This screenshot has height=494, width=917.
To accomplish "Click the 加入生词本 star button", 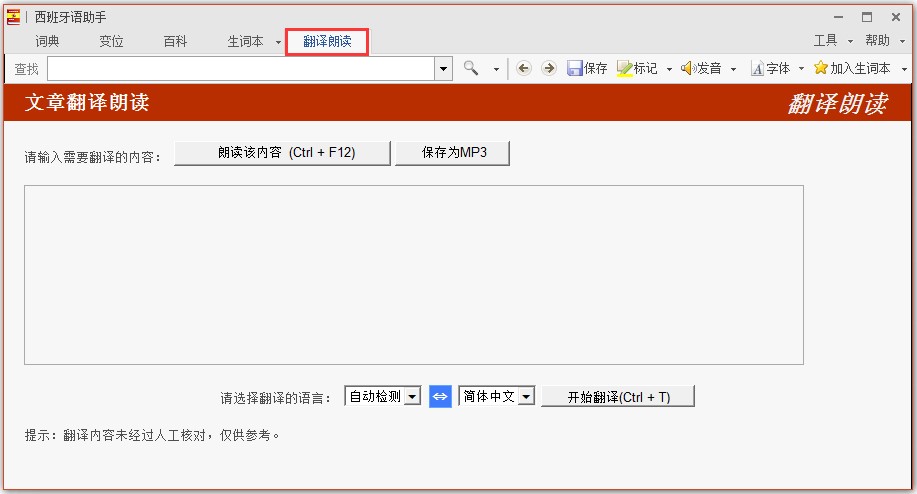I will pyautogui.click(x=852, y=68).
